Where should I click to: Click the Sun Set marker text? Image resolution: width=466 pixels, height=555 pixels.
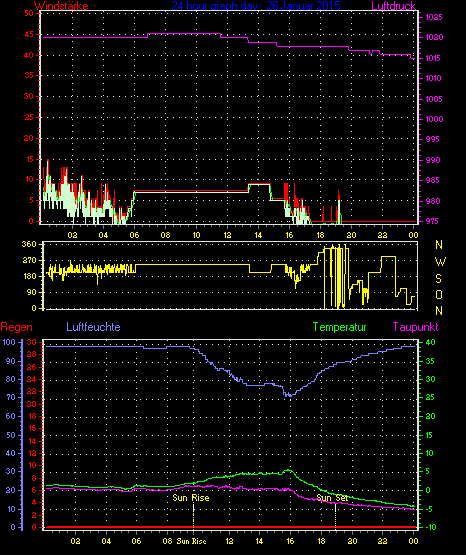tap(332, 498)
